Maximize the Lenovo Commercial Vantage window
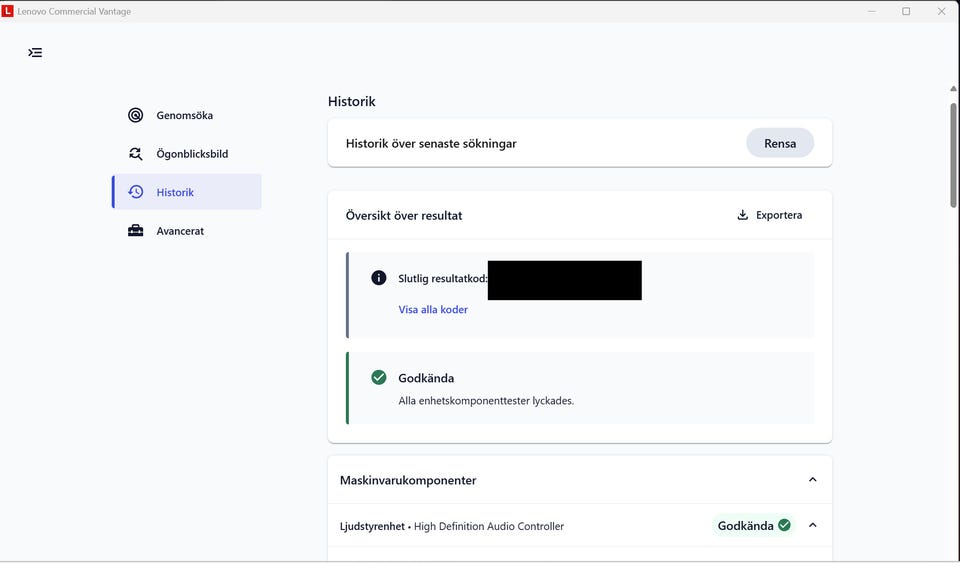 [906, 11]
